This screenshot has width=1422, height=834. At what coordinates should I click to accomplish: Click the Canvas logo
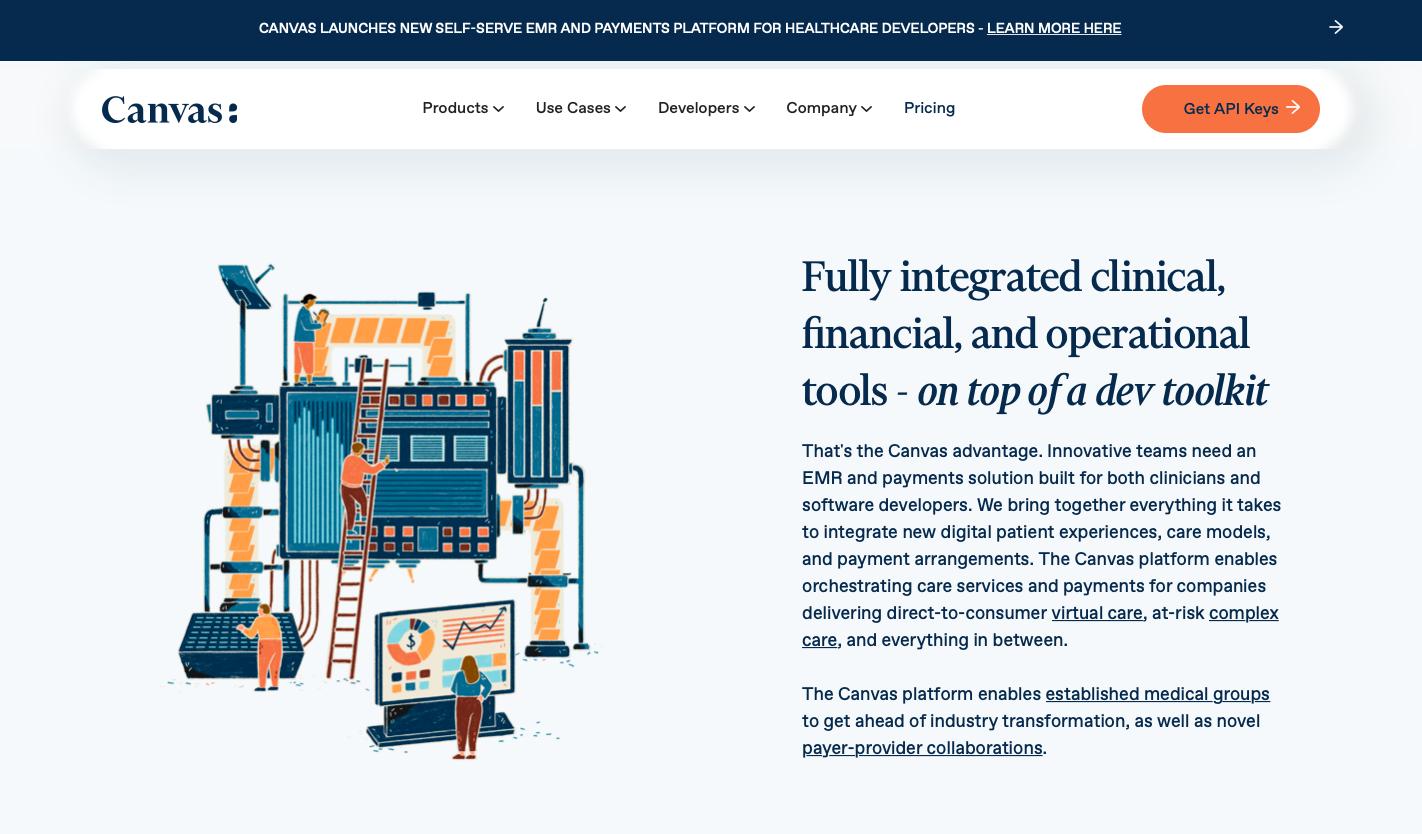pyautogui.click(x=170, y=109)
